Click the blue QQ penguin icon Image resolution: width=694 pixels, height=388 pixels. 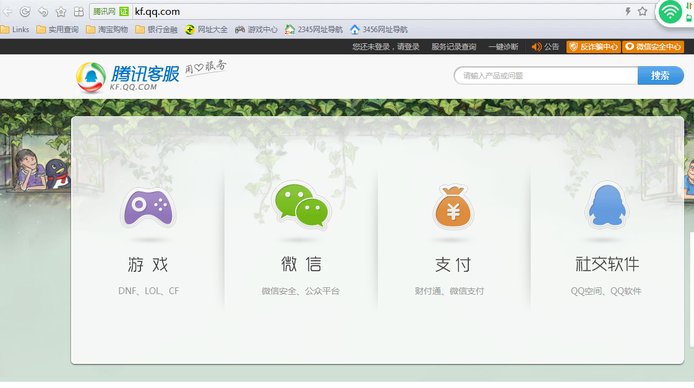[x=607, y=205]
